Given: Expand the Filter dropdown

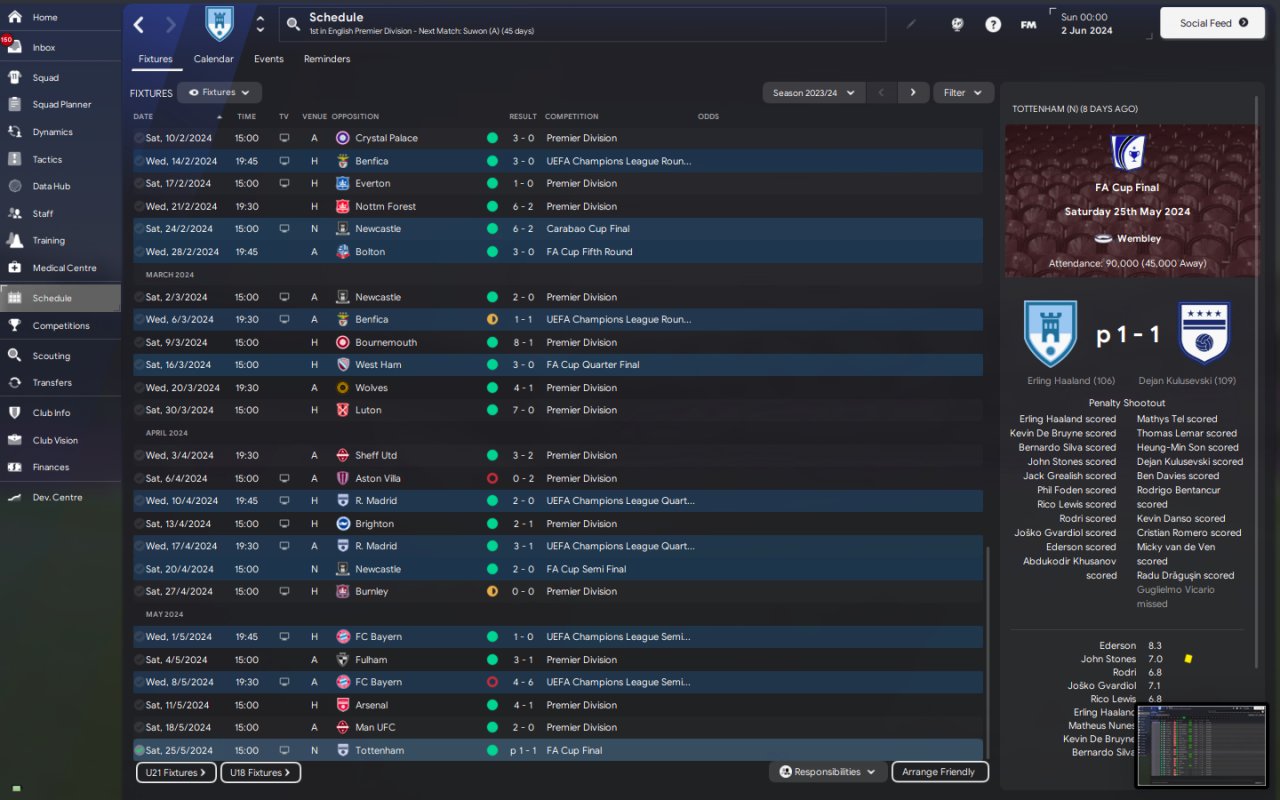Looking at the screenshot, I should 964,93.
